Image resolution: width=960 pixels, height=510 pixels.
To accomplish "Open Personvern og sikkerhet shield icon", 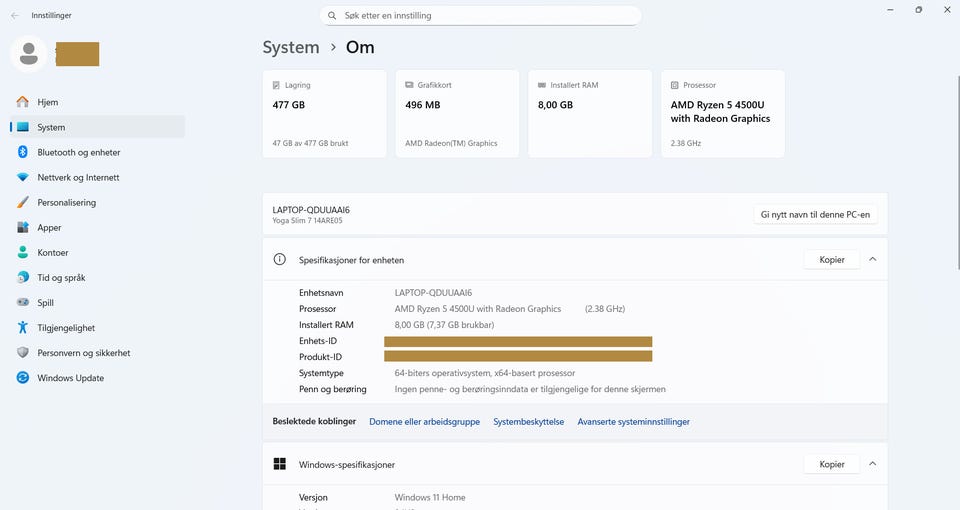I will coord(23,353).
